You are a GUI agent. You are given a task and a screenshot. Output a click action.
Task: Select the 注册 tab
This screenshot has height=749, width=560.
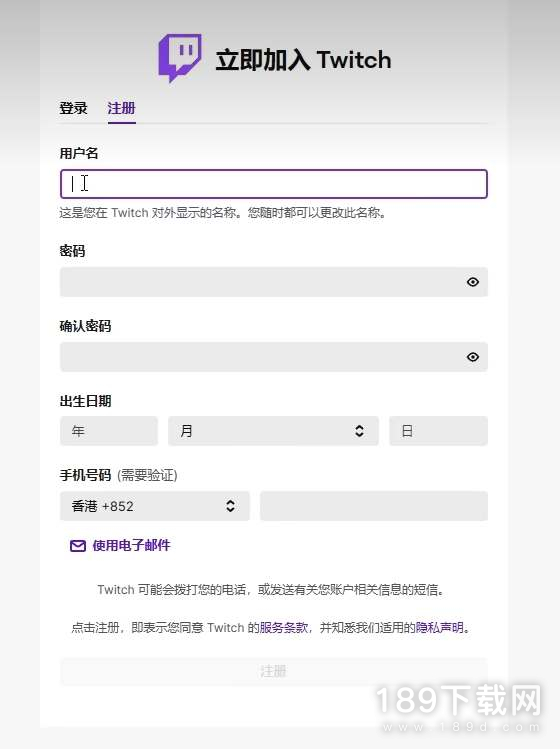click(x=121, y=108)
